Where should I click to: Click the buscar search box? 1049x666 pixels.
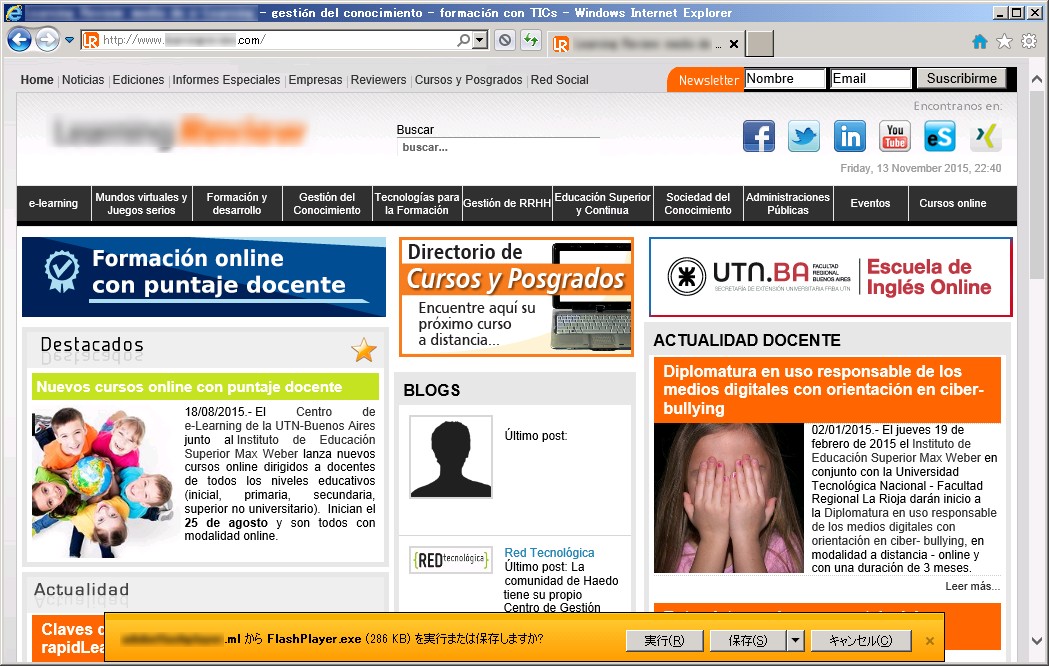[x=498, y=147]
